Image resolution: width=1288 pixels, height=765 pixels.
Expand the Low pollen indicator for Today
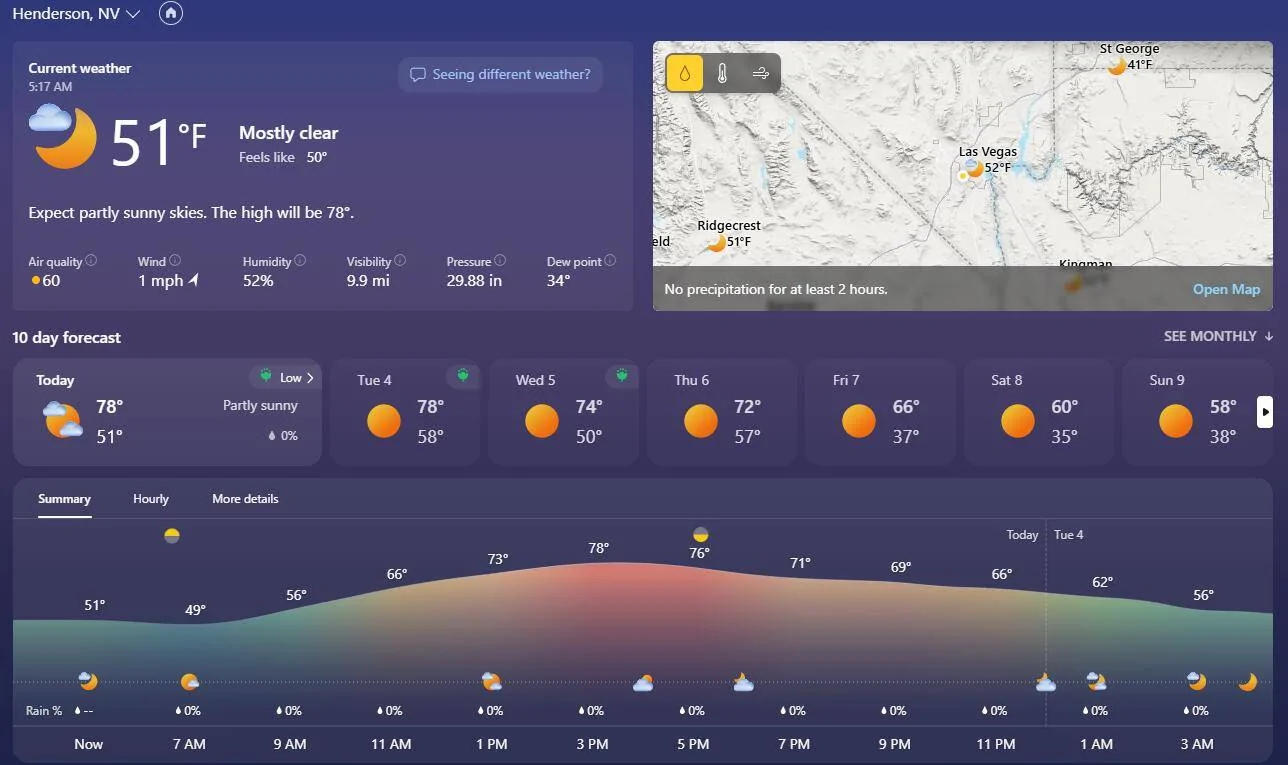click(x=285, y=377)
